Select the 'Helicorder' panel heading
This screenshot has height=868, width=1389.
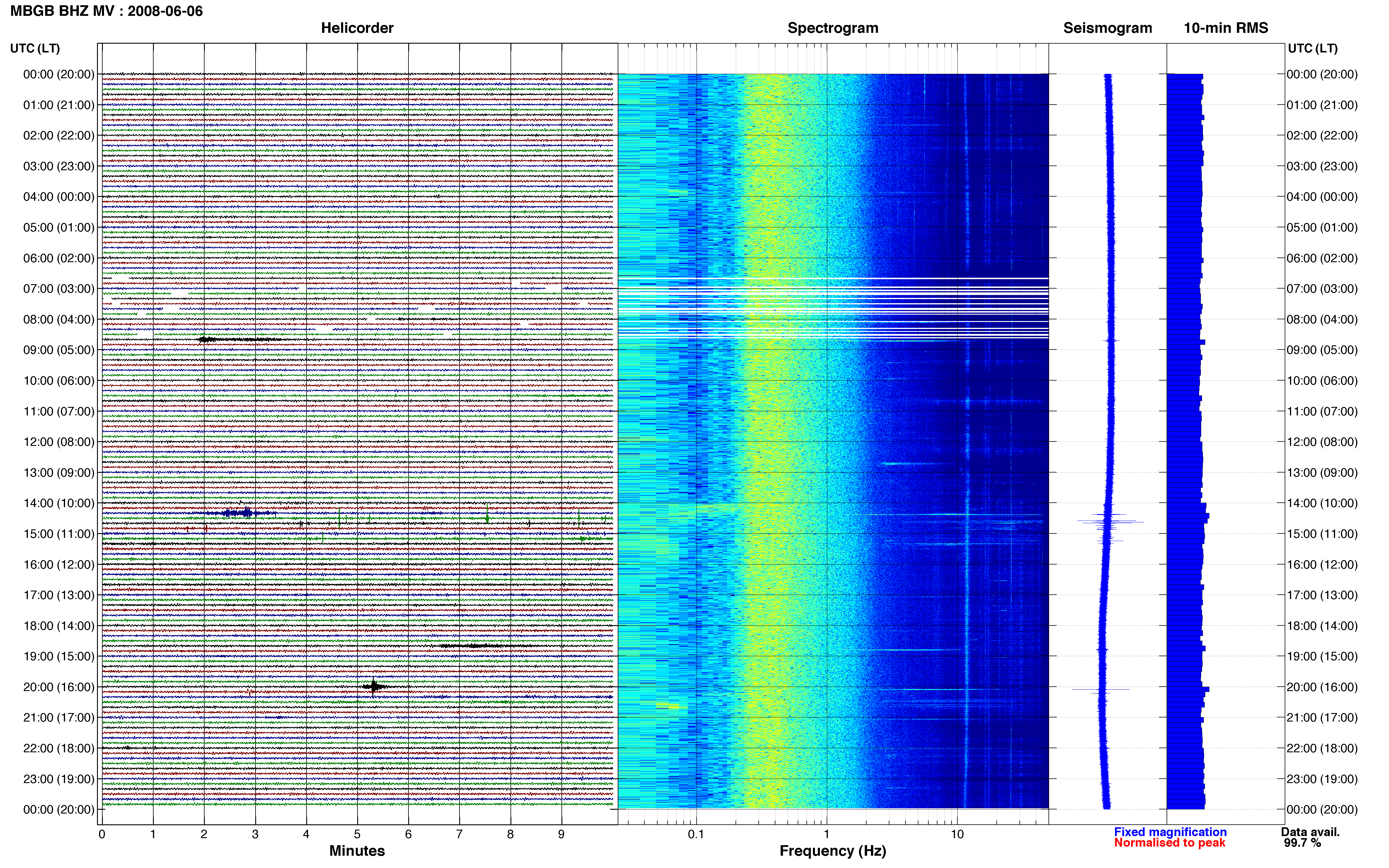(x=357, y=28)
